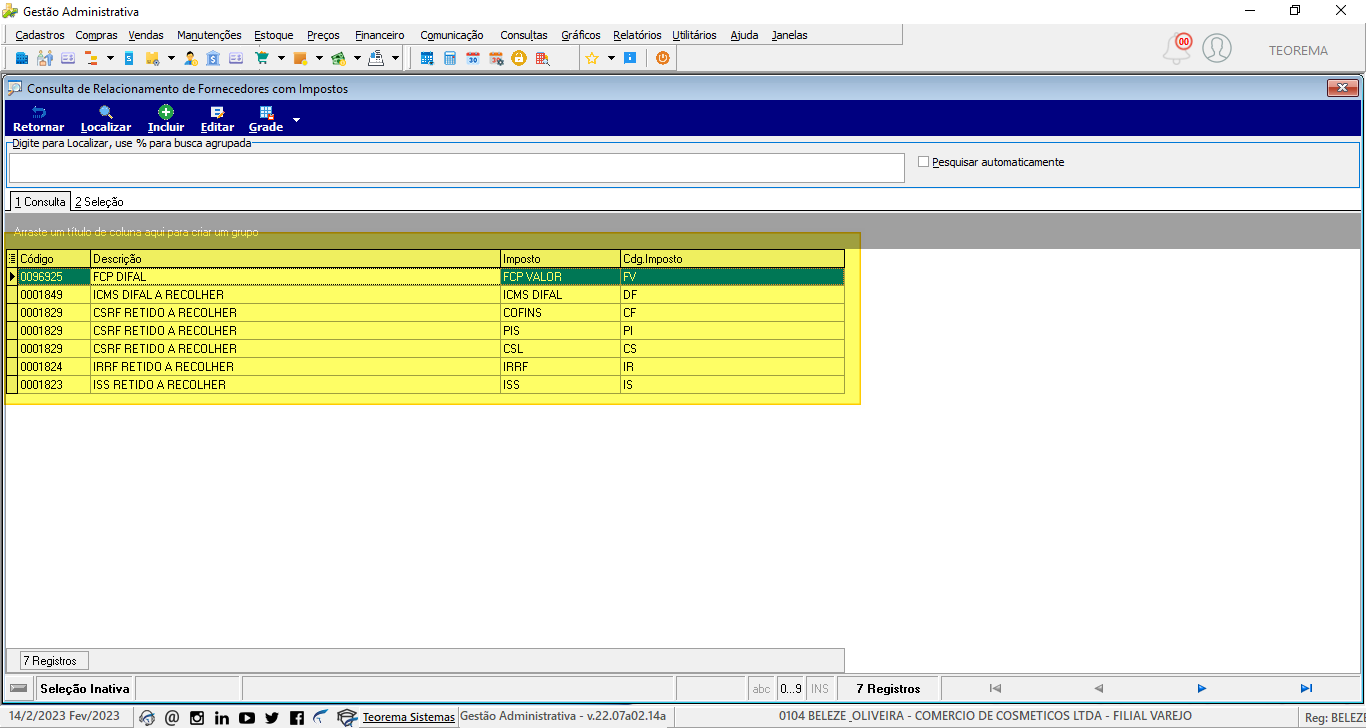Click the orange power icon in toolbar
The width and height of the screenshot is (1366, 728).
[662, 58]
